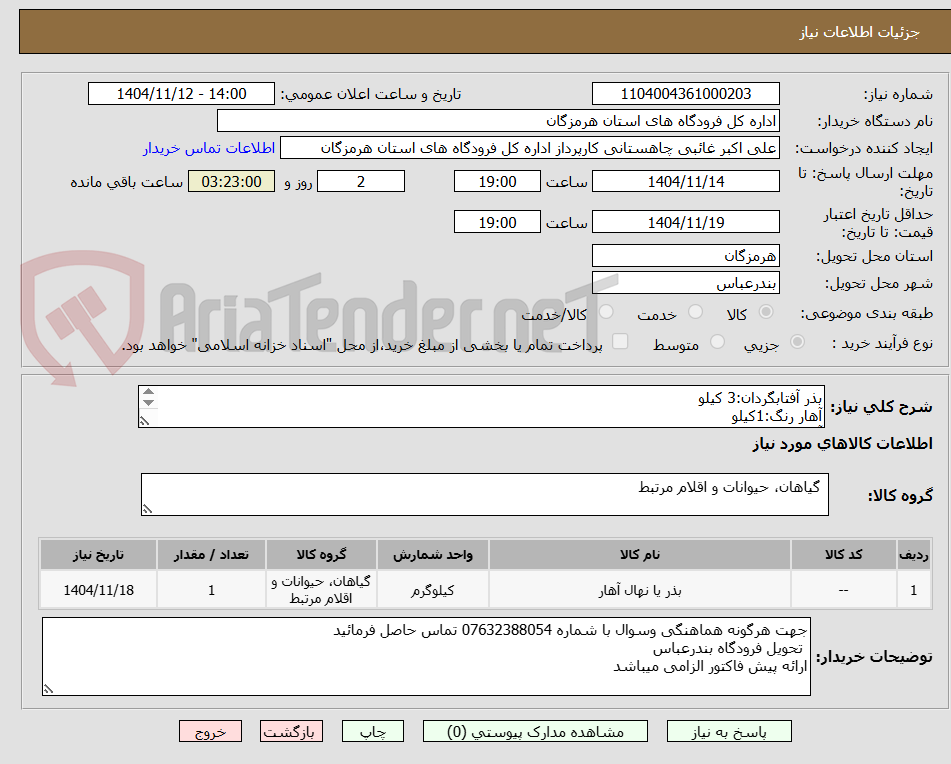Click the ایجاد کننده درخواست field
The width and height of the screenshot is (951, 764).
pyautogui.click(x=529, y=148)
